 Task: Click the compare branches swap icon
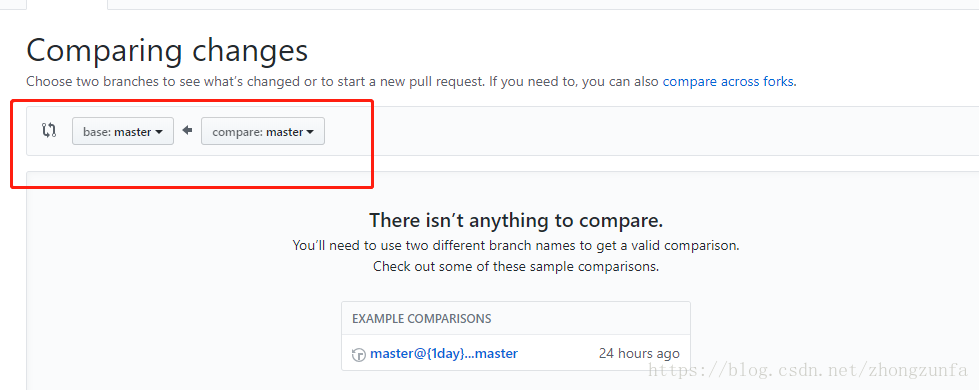49,130
